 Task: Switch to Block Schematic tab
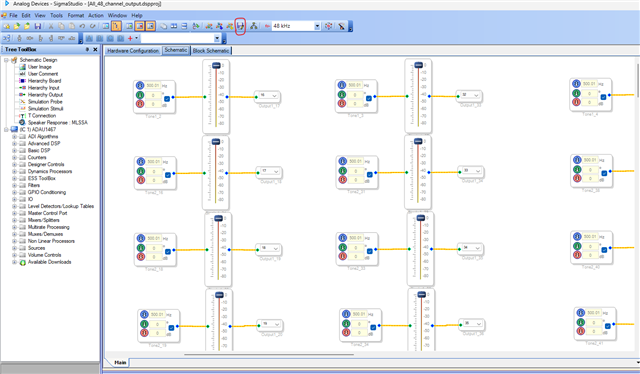[211, 51]
